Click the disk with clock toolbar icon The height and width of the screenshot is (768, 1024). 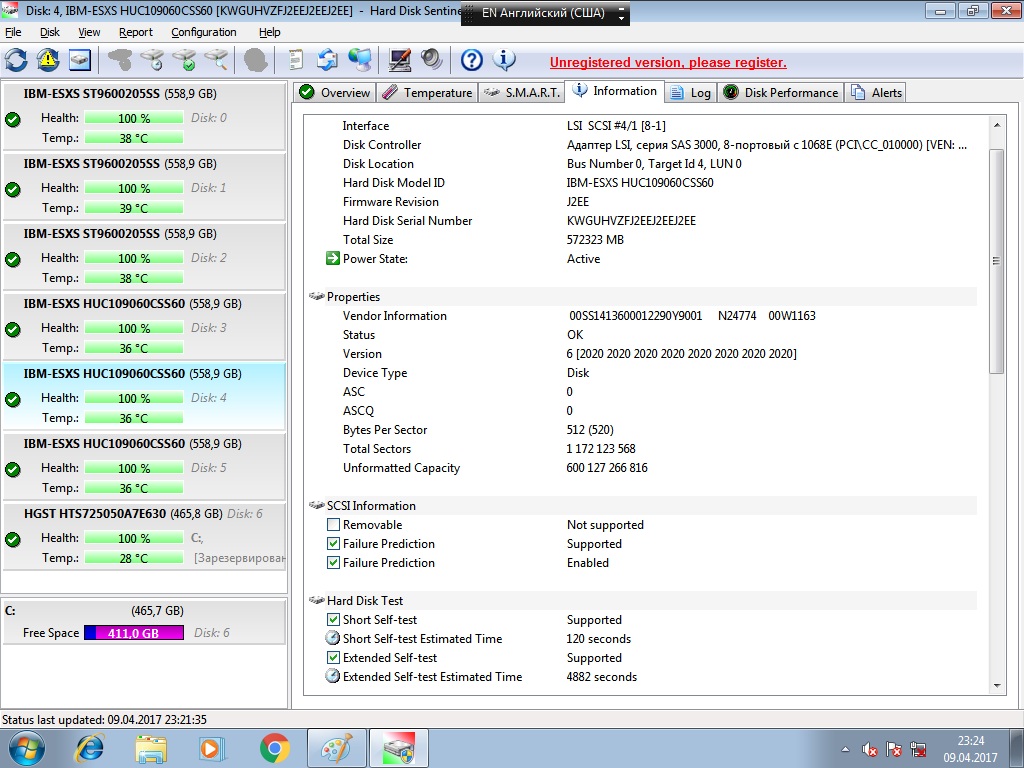pyautogui.click(x=153, y=60)
